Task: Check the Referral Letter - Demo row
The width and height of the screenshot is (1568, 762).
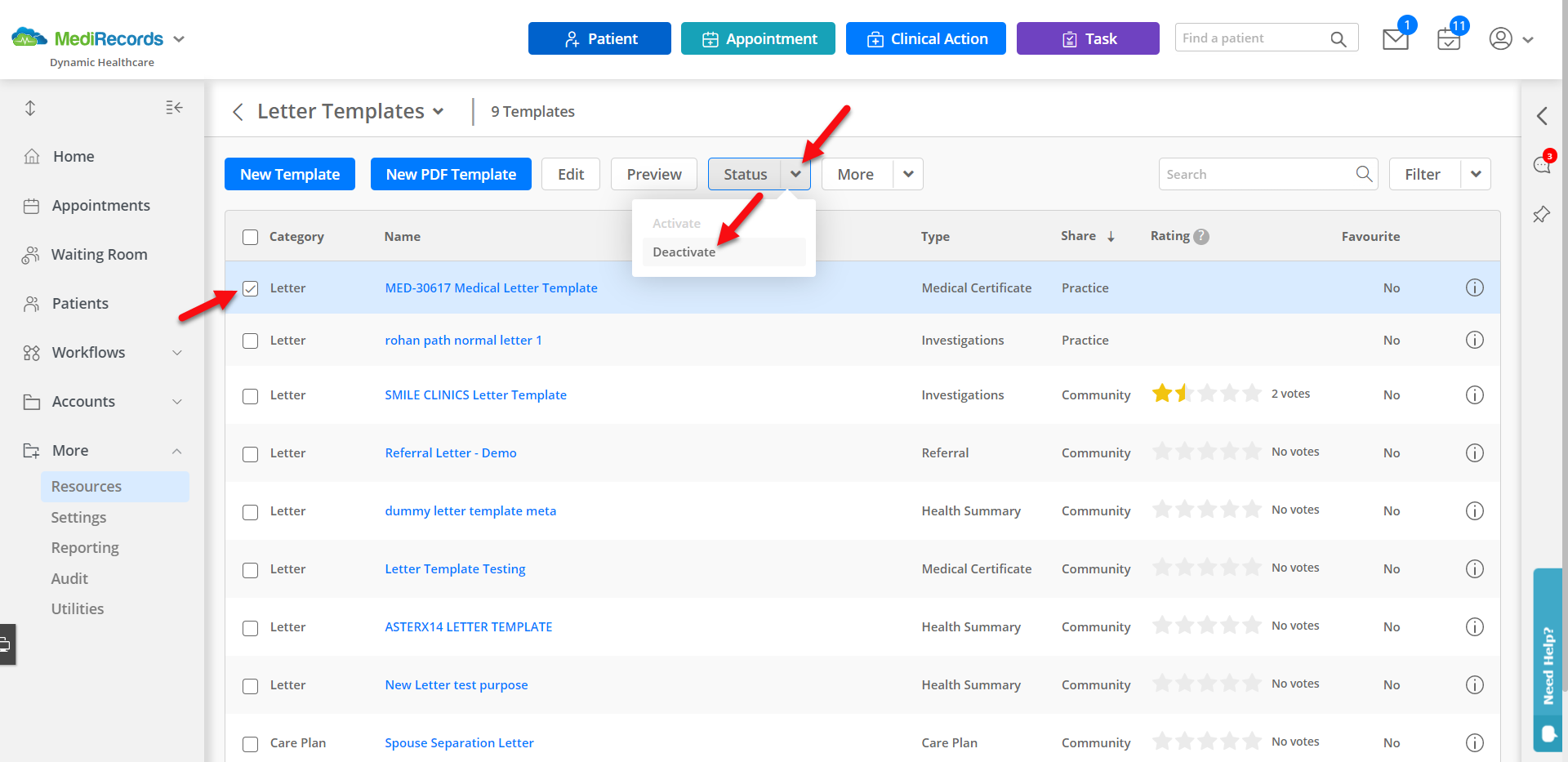Action: (251, 454)
